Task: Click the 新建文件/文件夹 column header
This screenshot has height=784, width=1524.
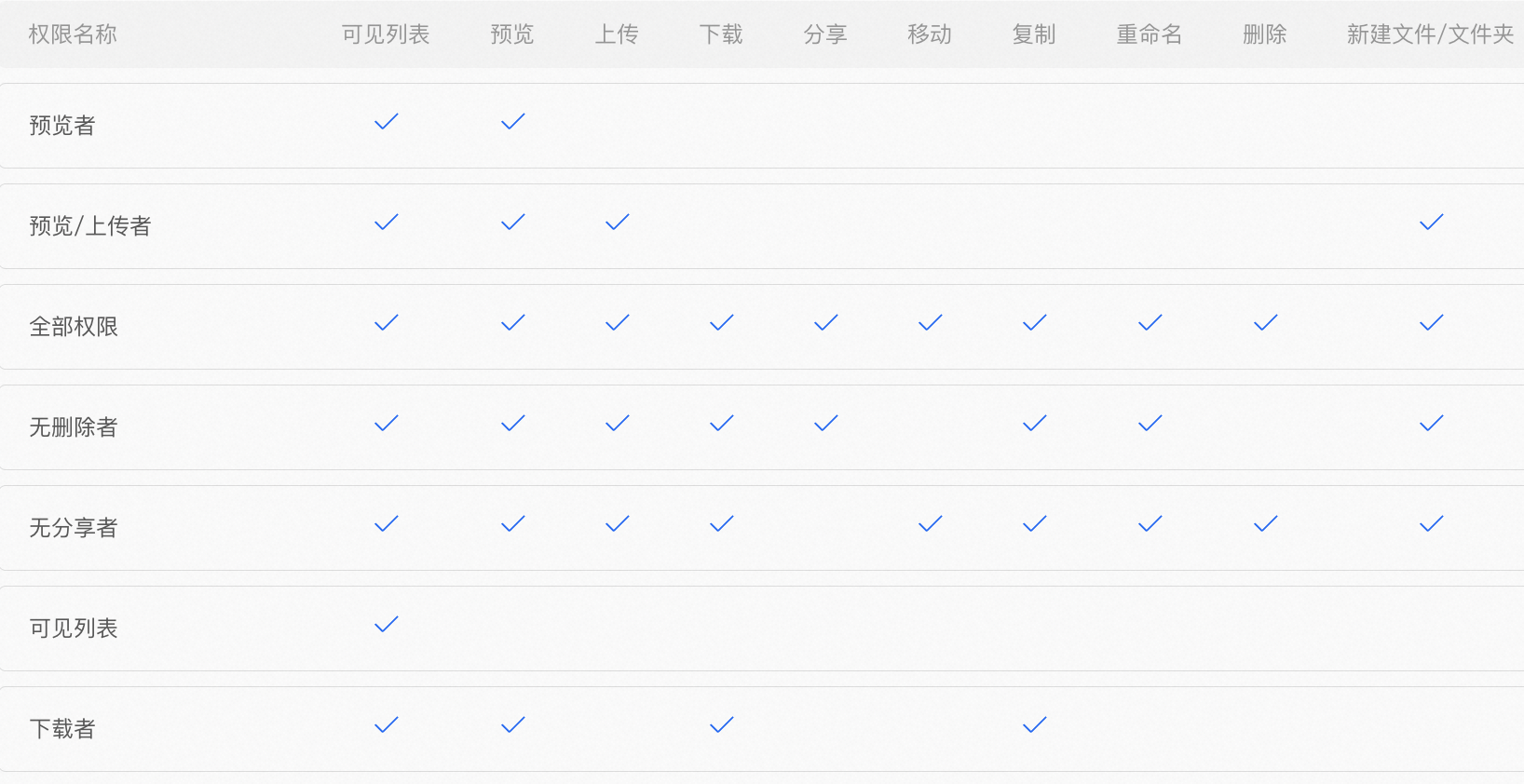Action: (1431, 34)
